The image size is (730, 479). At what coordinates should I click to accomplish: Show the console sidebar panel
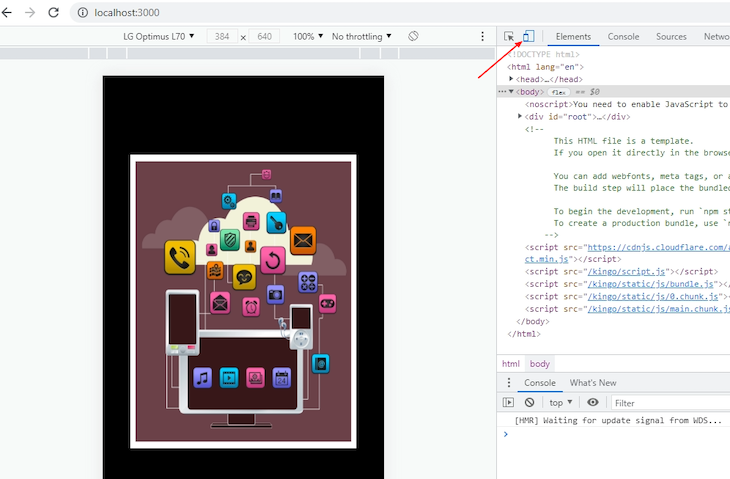(508, 402)
